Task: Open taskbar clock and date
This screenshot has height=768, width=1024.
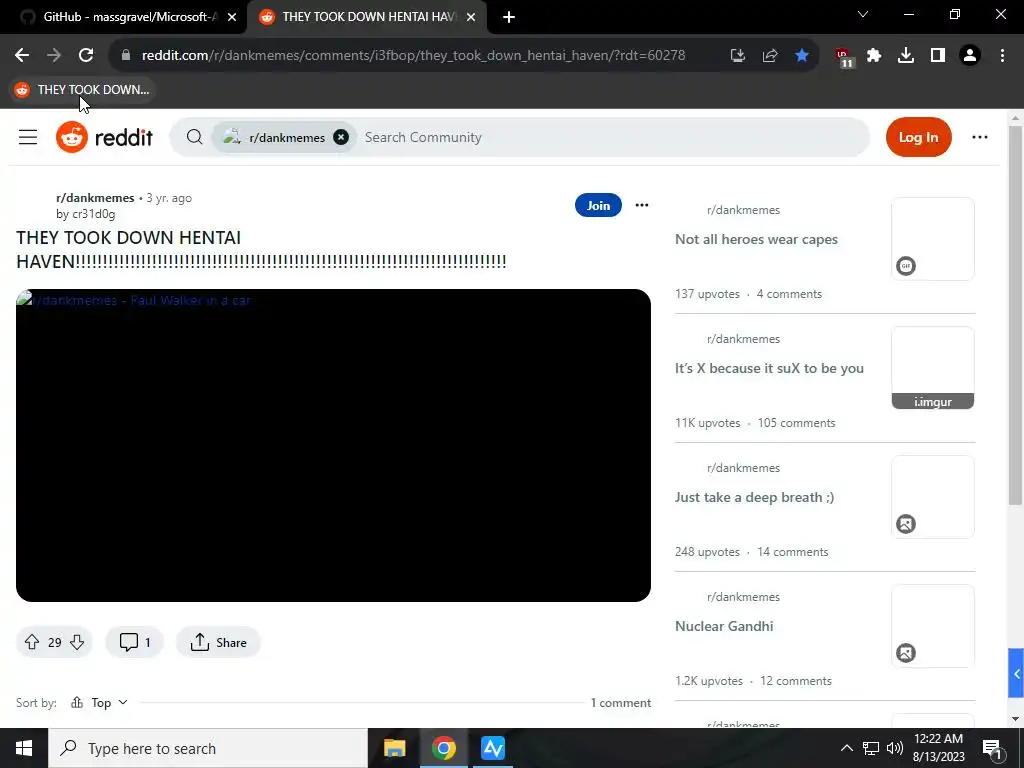Action: [938, 748]
